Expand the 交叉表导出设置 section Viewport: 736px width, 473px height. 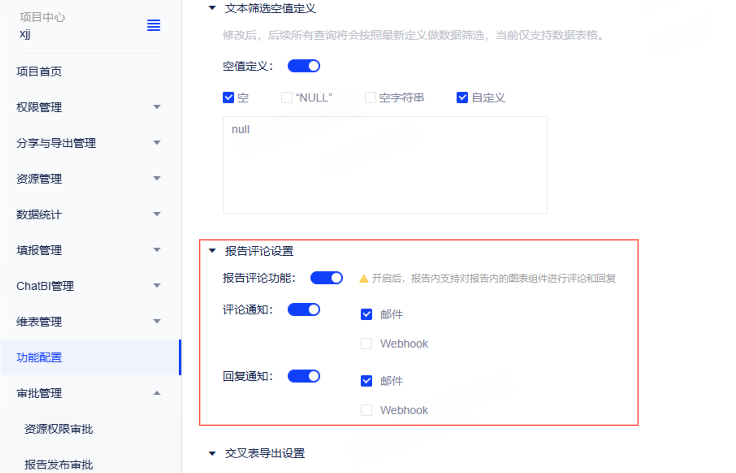pyautogui.click(x=211, y=453)
